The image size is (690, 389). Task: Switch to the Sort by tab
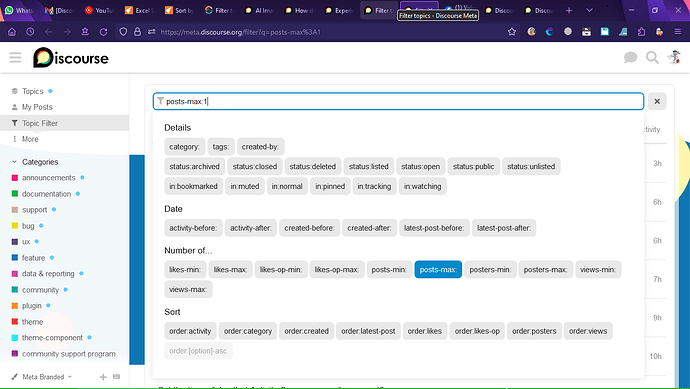[x=179, y=10]
